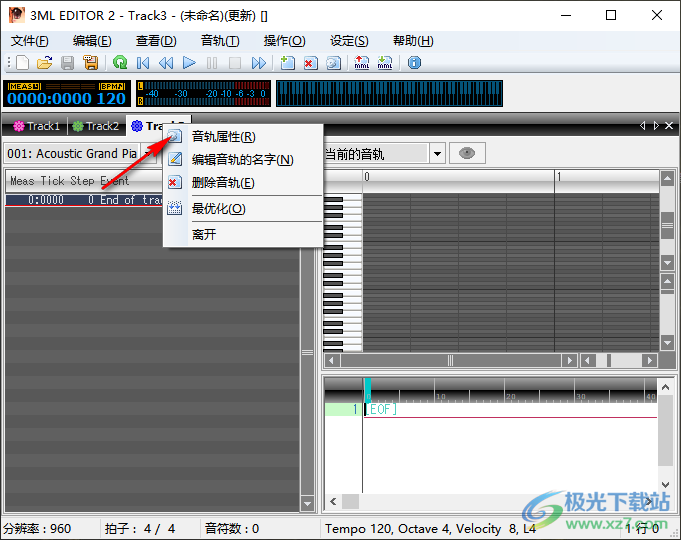The width and height of the screenshot is (681, 540).
Task: Click the event list scroll down arrow
Action: [307, 504]
